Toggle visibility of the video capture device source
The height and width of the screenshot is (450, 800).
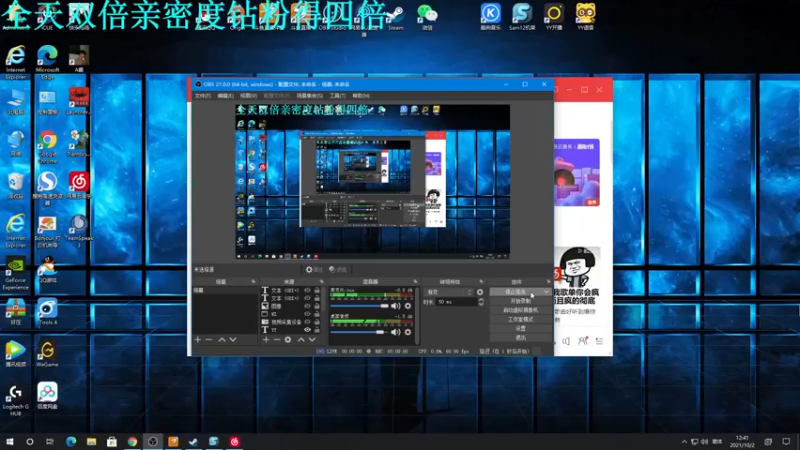[x=307, y=322]
